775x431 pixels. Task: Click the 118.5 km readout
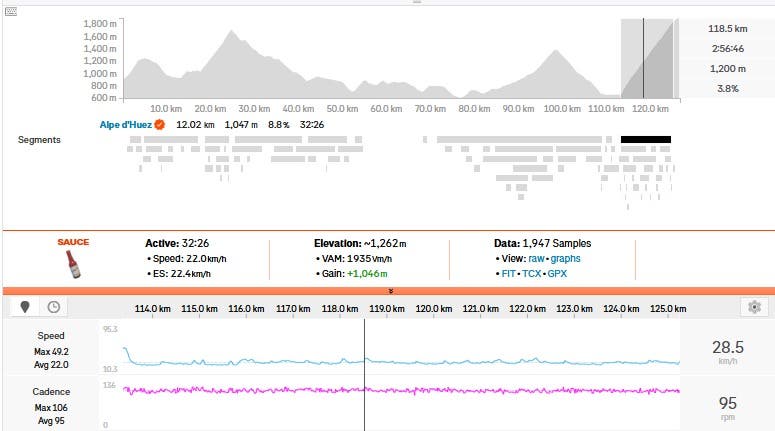pyautogui.click(x=728, y=29)
